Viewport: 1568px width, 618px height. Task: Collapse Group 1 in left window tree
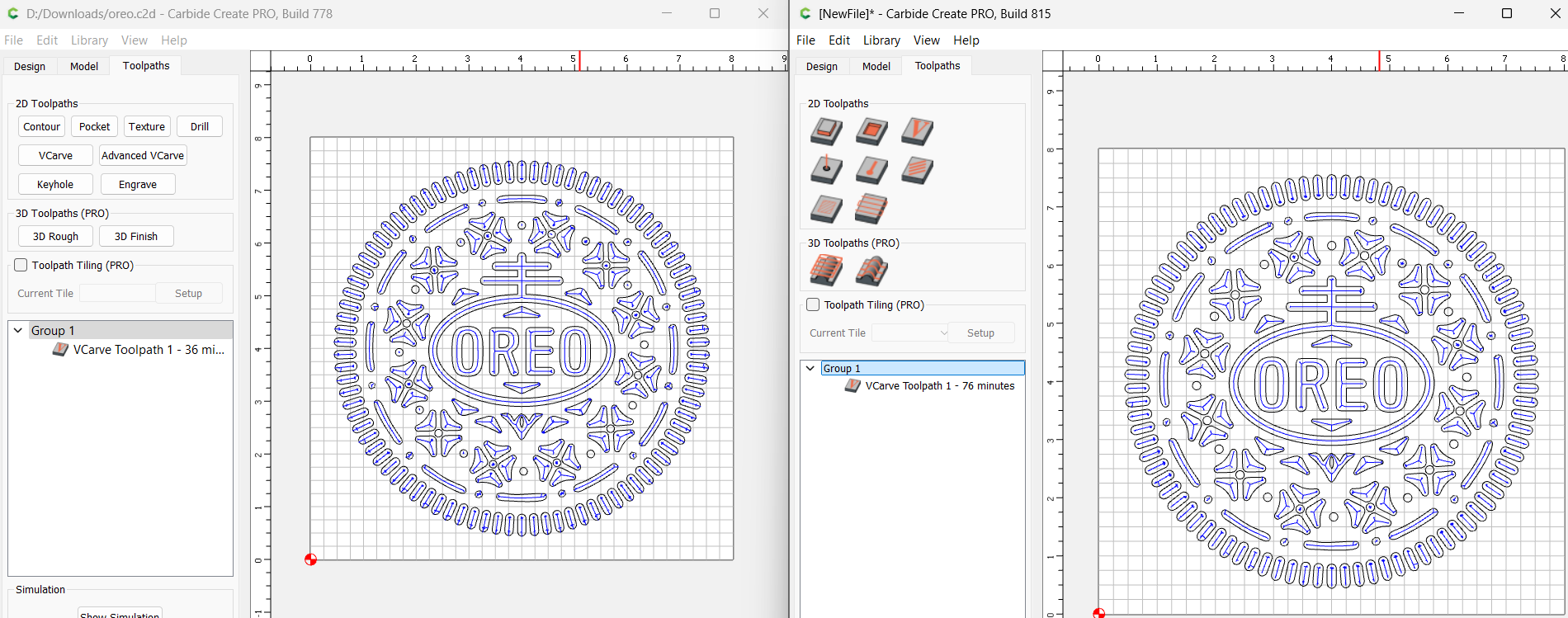(18, 330)
